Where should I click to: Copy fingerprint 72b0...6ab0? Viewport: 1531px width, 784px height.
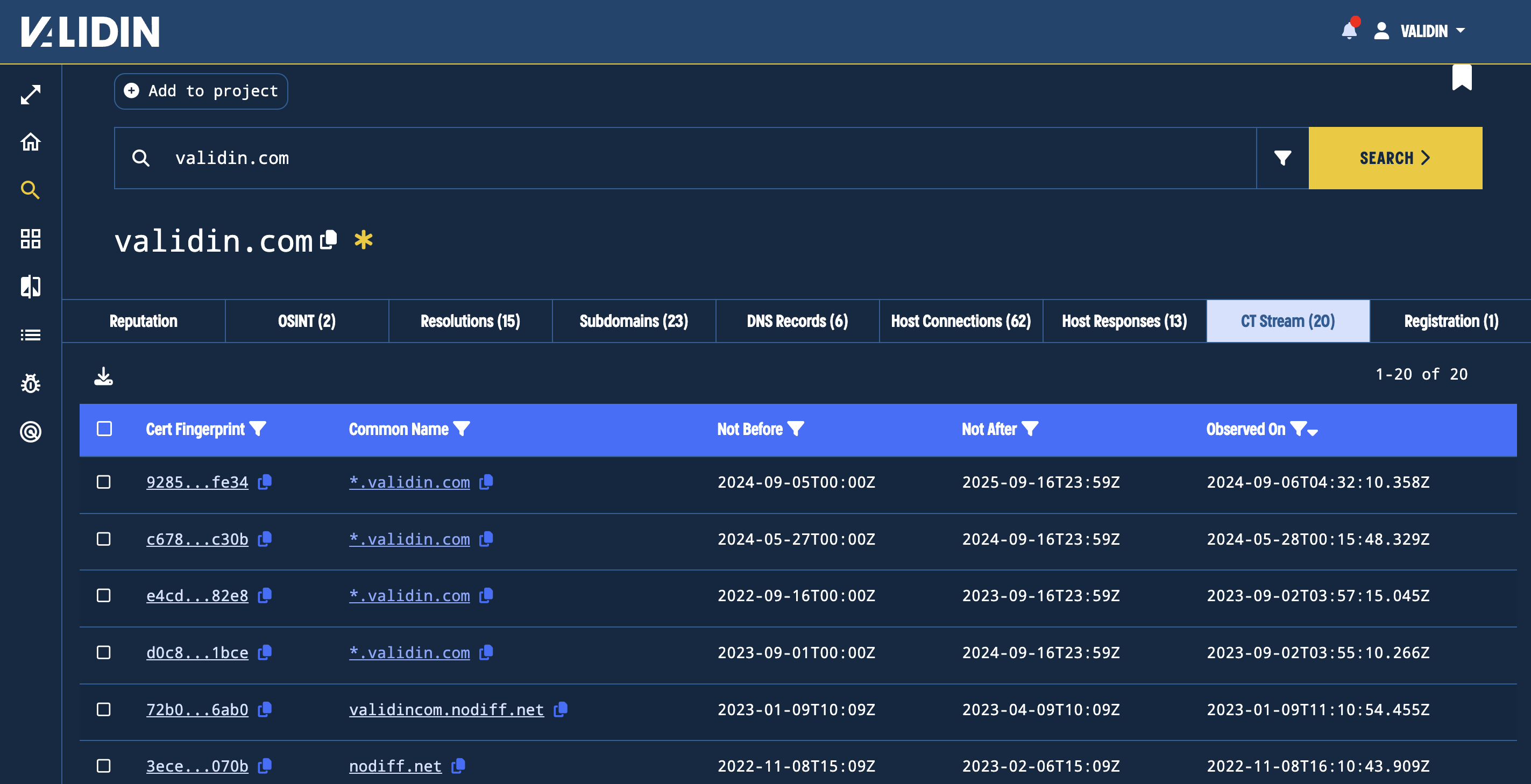[x=265, y=709]
